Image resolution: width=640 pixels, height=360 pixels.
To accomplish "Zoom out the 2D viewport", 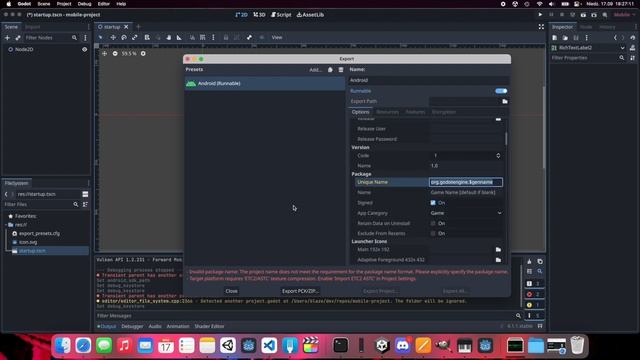I will [x=115, y=53].
